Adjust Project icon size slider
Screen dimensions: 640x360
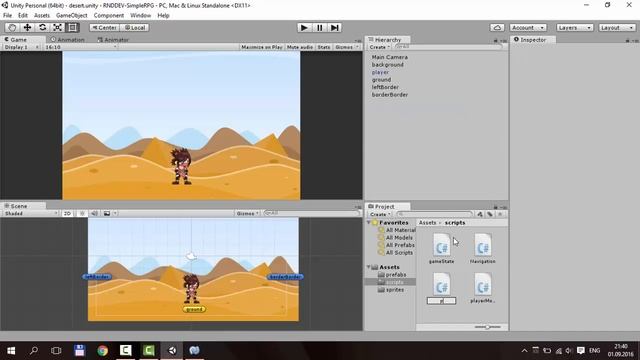487,327
